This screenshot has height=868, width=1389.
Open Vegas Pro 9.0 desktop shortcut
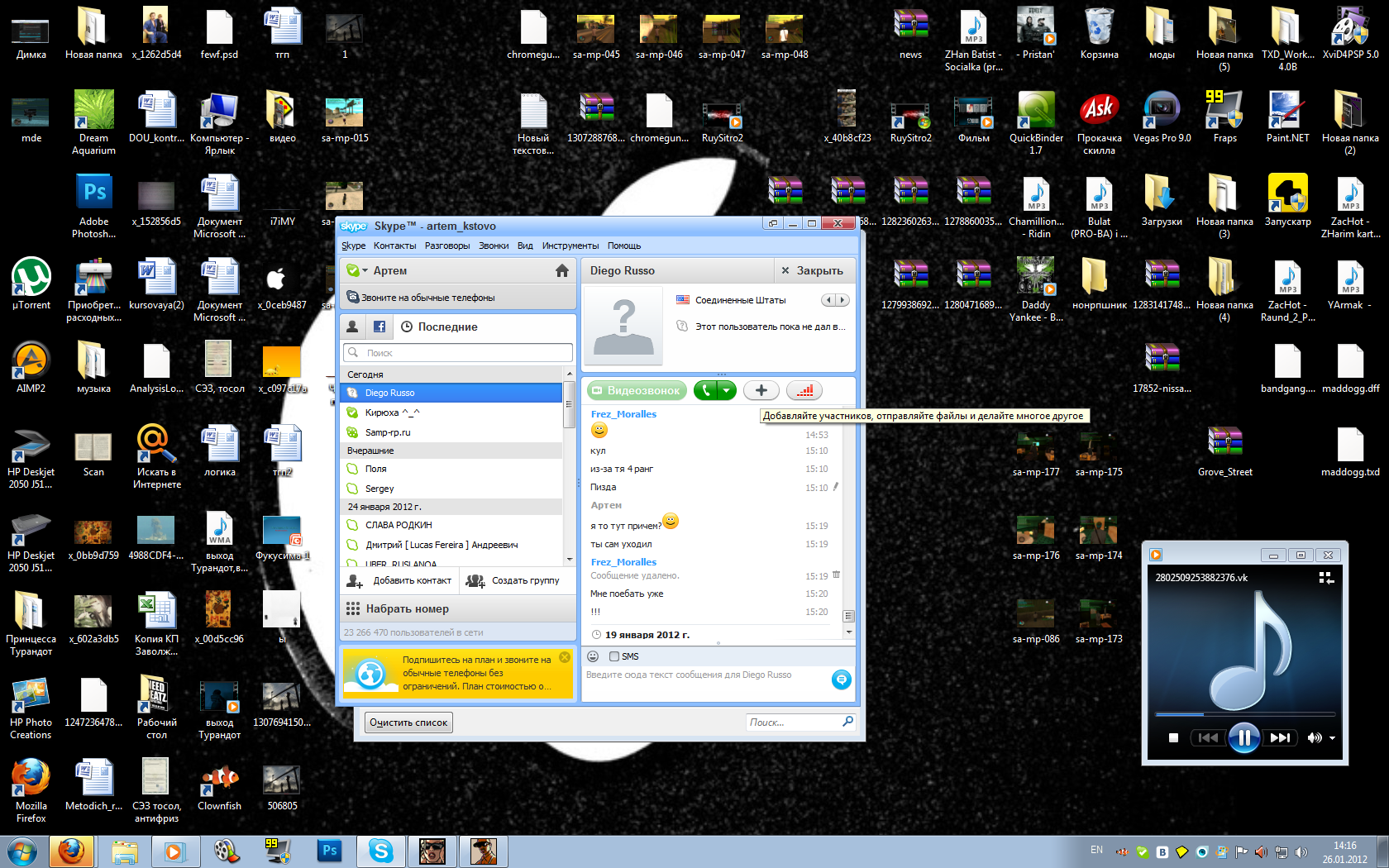coord(1162,117)
